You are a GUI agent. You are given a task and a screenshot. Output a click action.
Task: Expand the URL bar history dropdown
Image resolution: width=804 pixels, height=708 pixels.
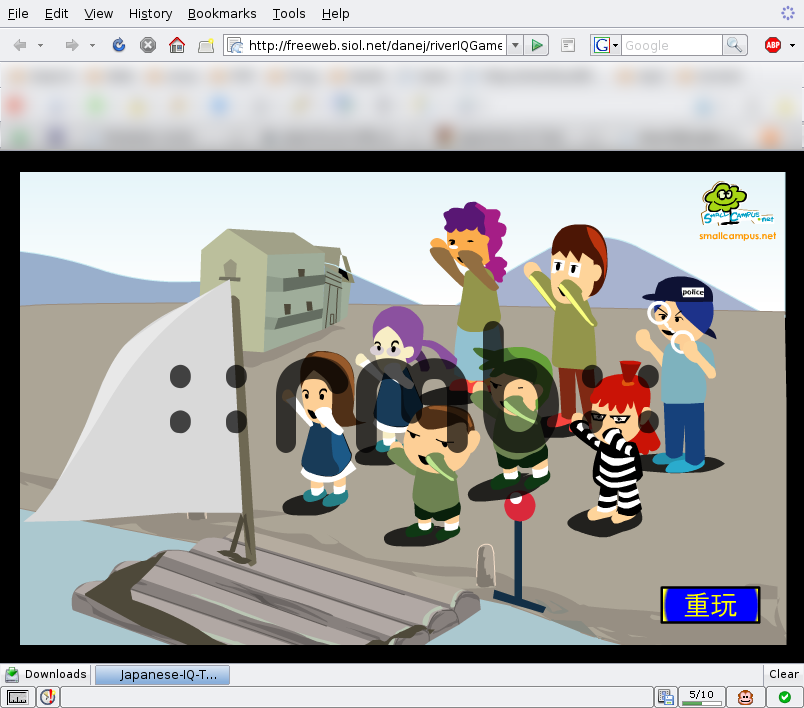[x=514, y=45]
